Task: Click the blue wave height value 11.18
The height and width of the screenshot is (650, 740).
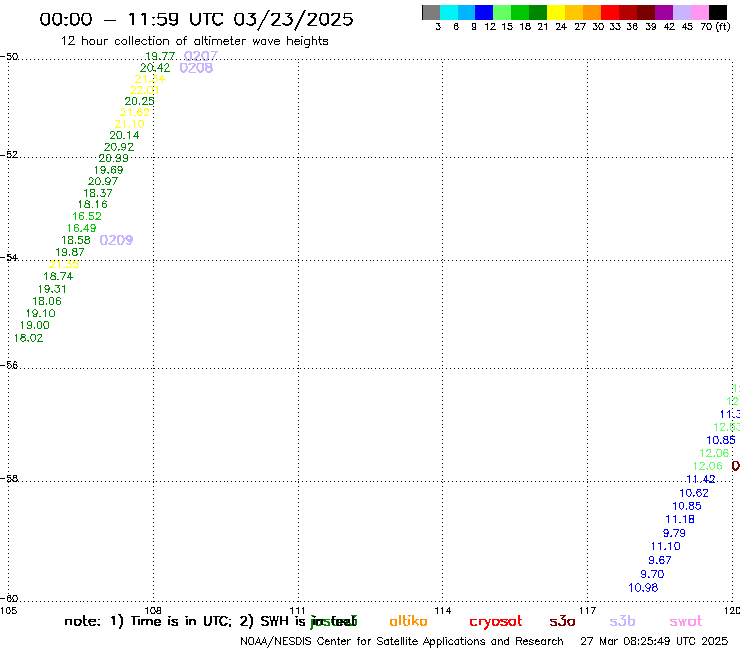Action: point(680,519)
